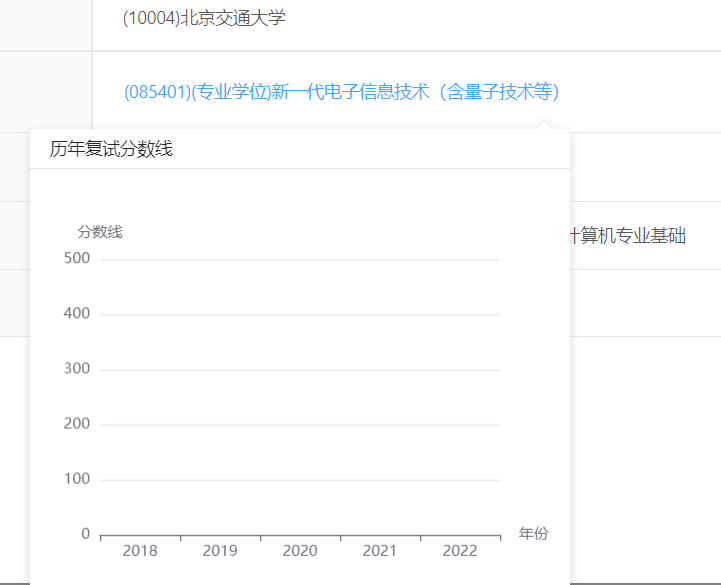721x585 pixels.
Task: Click the 算机专业基础 subject text
Action: click(628, 235)
